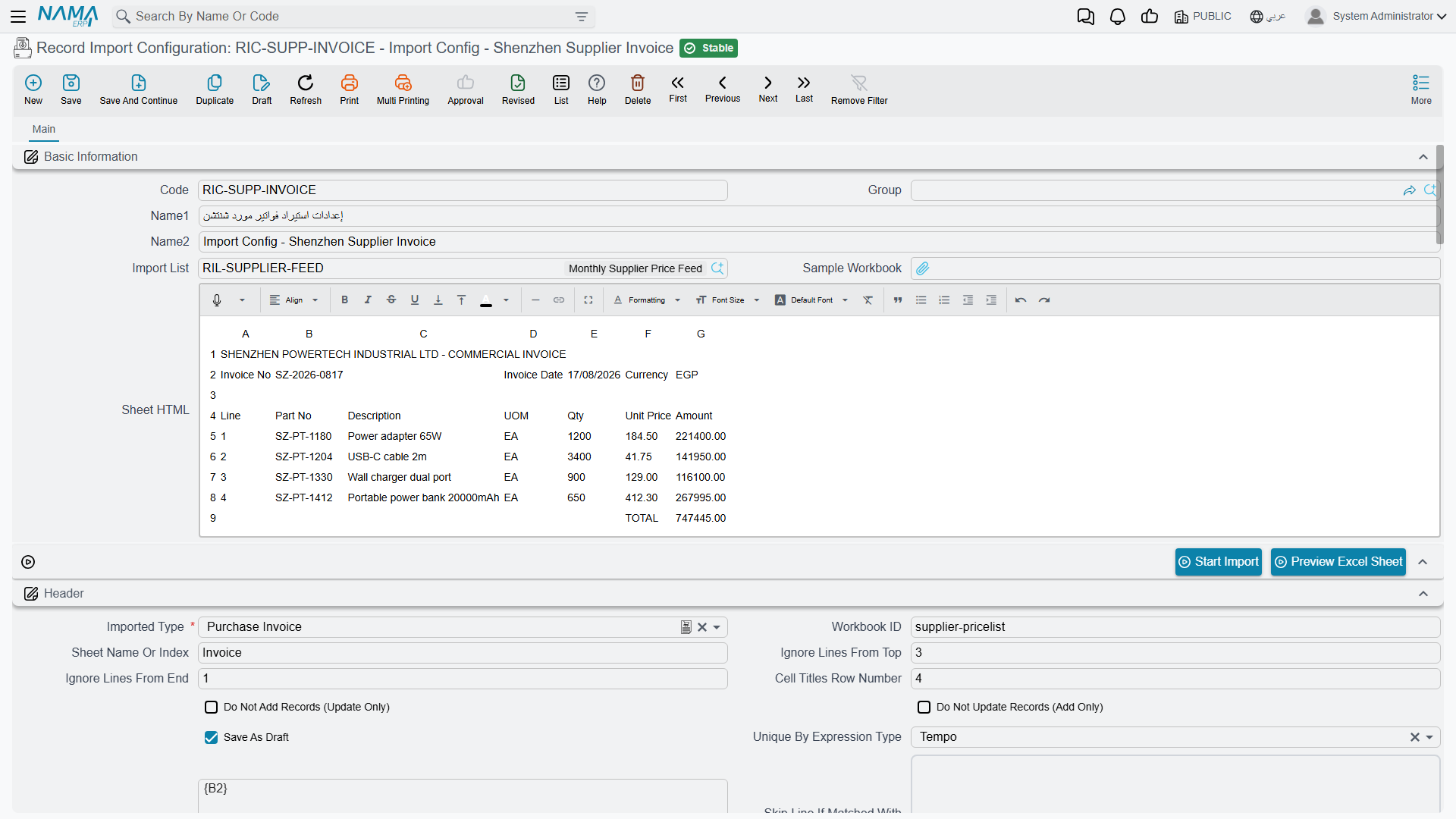Refresh the record
Screen dimensions: 1456x819
coord(306,89)
